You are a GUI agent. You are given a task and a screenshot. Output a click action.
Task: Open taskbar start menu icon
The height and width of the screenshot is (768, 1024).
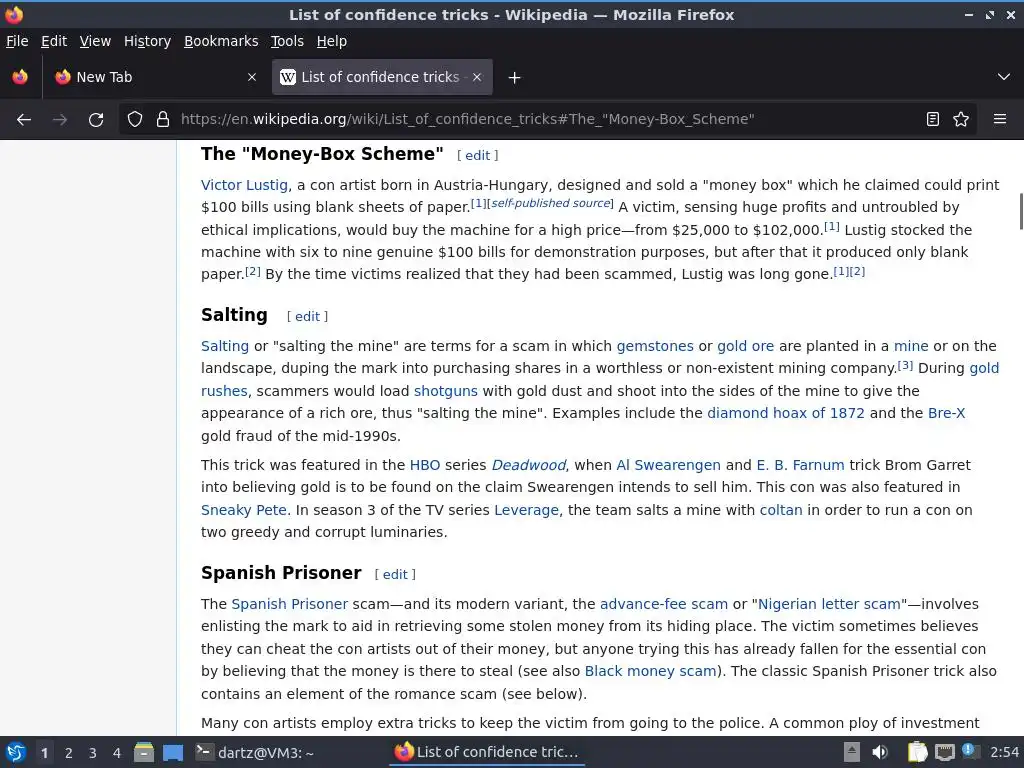pos(16,752)
